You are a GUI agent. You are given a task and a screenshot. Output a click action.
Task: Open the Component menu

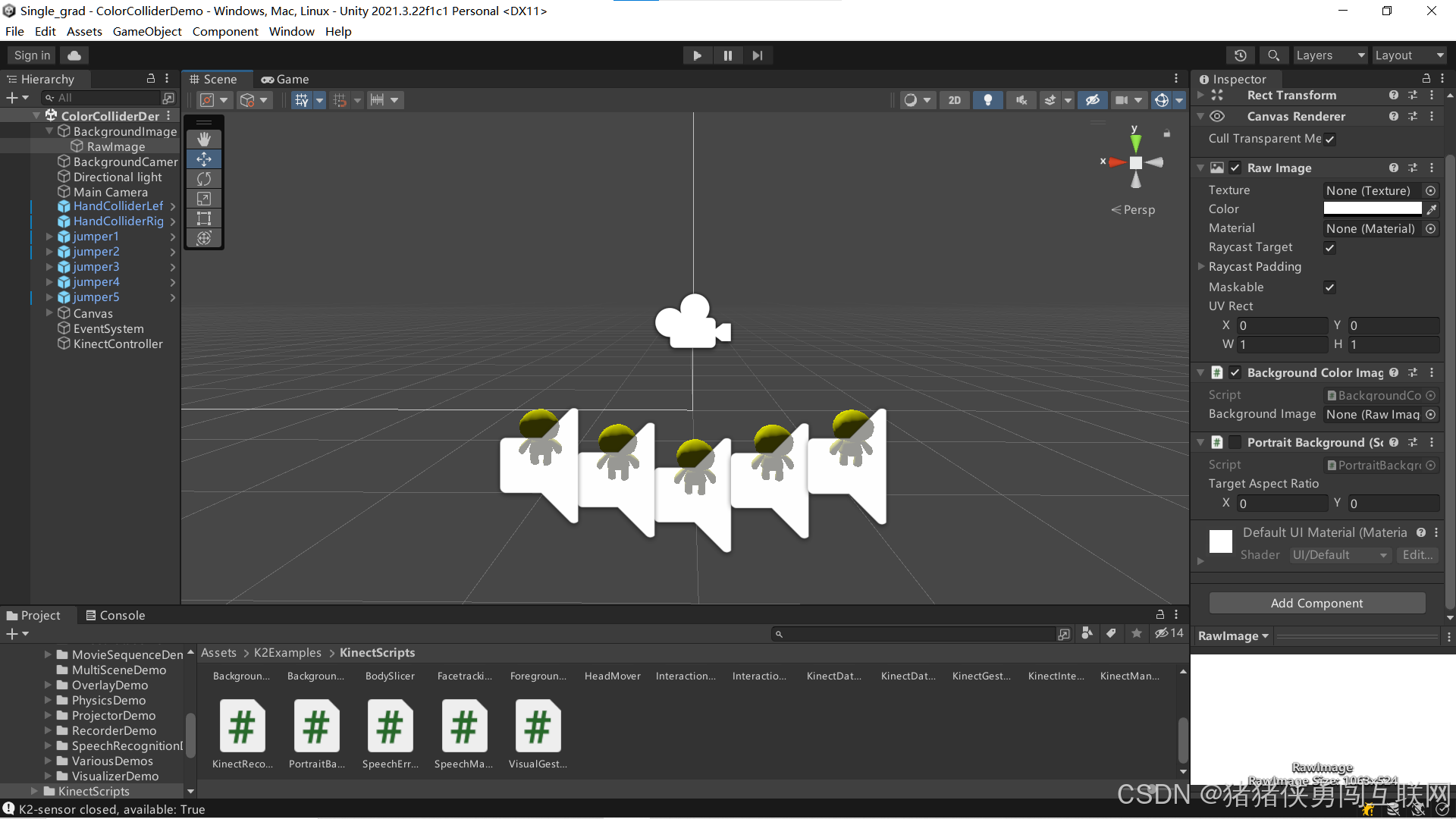[x=225, y=31]
